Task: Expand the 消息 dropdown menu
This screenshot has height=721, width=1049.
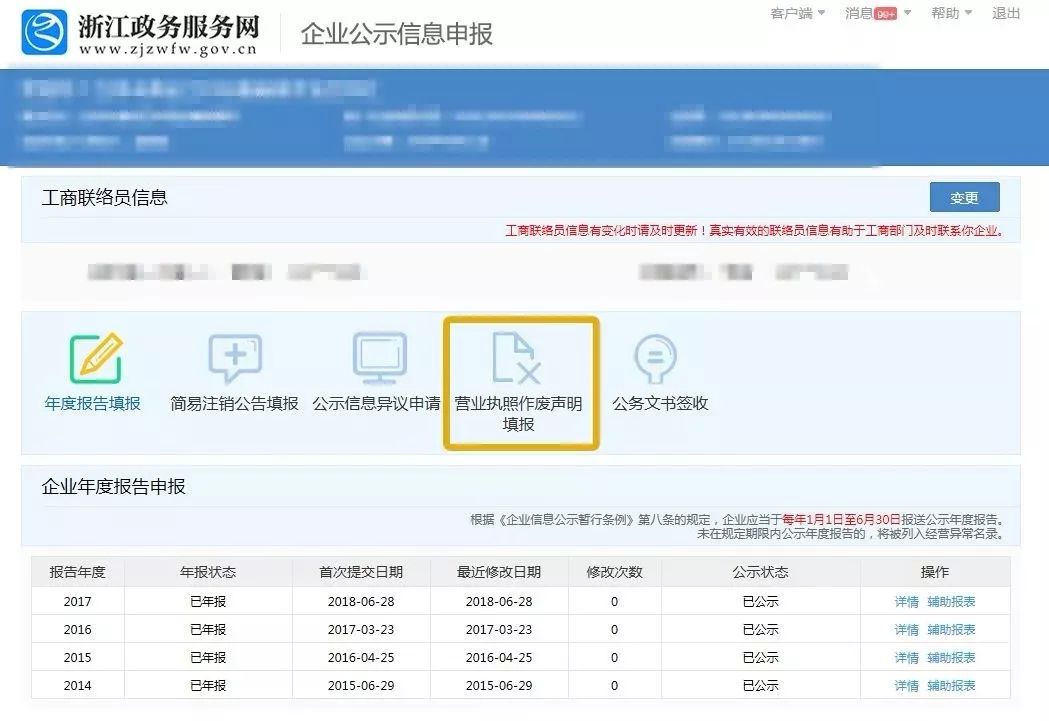Action: click(x=866, y=13)
